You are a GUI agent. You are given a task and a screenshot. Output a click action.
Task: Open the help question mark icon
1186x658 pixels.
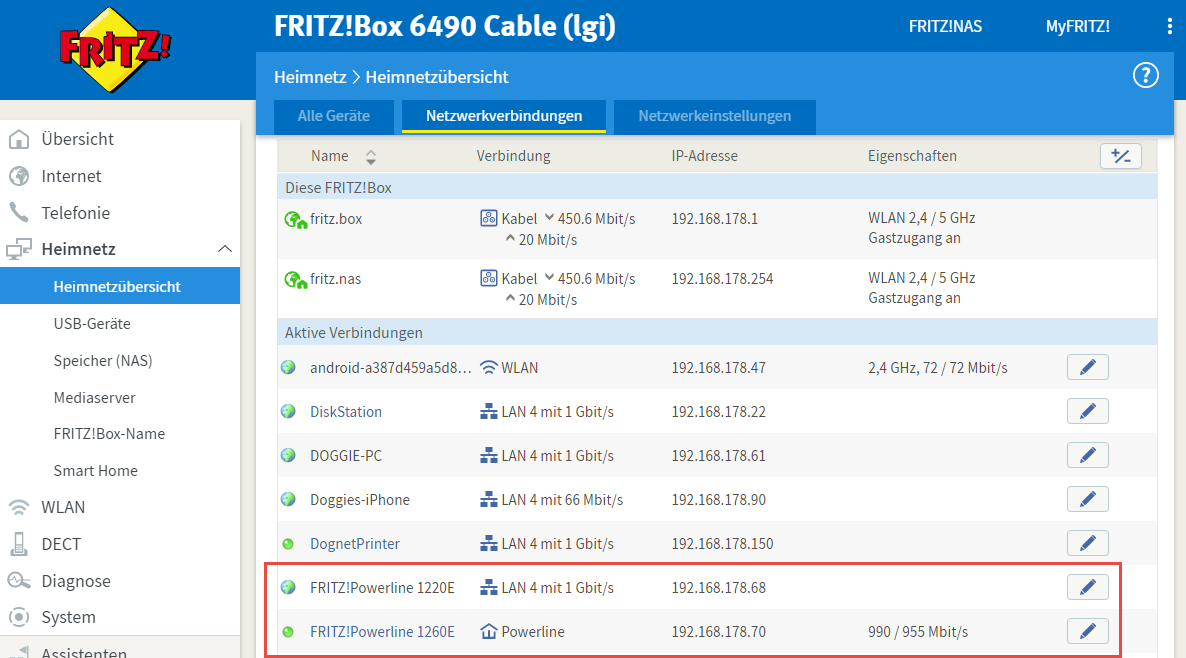point(1145,76)
